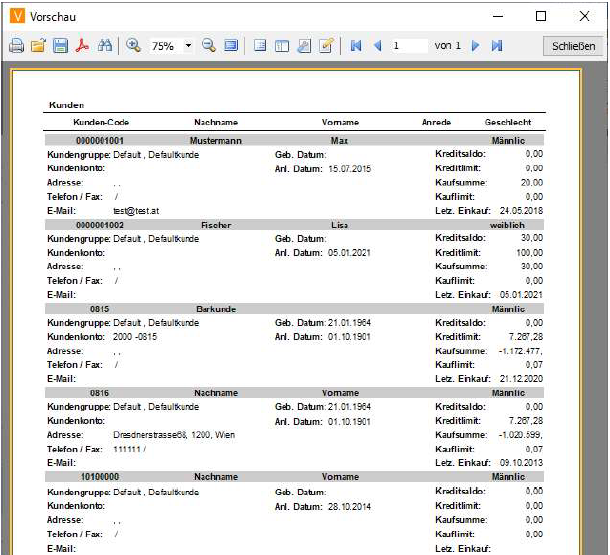
Task: Click the surname Barkunde
Action: point(216,309)
